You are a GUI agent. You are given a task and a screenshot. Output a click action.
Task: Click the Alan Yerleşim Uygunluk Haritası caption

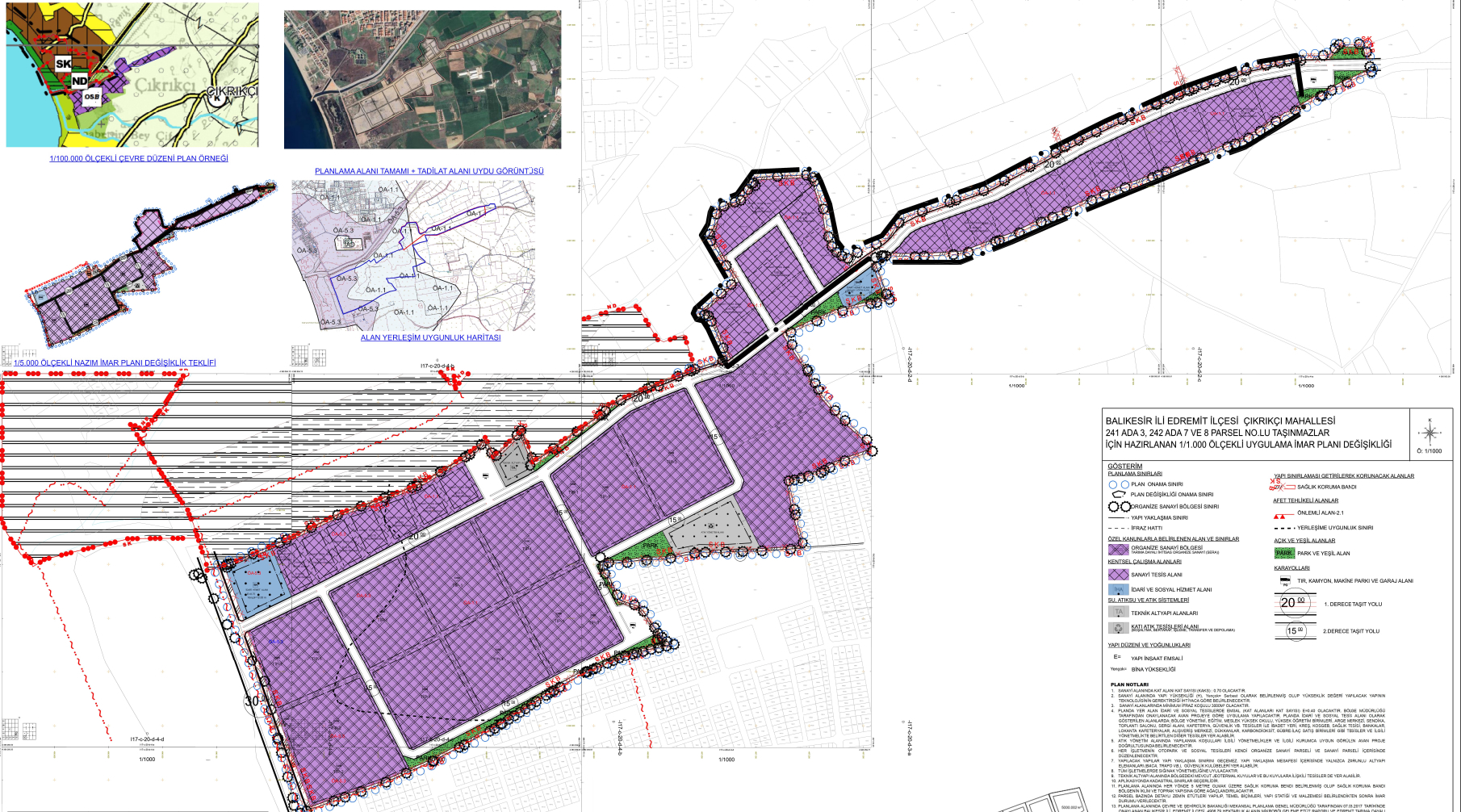click(x=430, y=337)
